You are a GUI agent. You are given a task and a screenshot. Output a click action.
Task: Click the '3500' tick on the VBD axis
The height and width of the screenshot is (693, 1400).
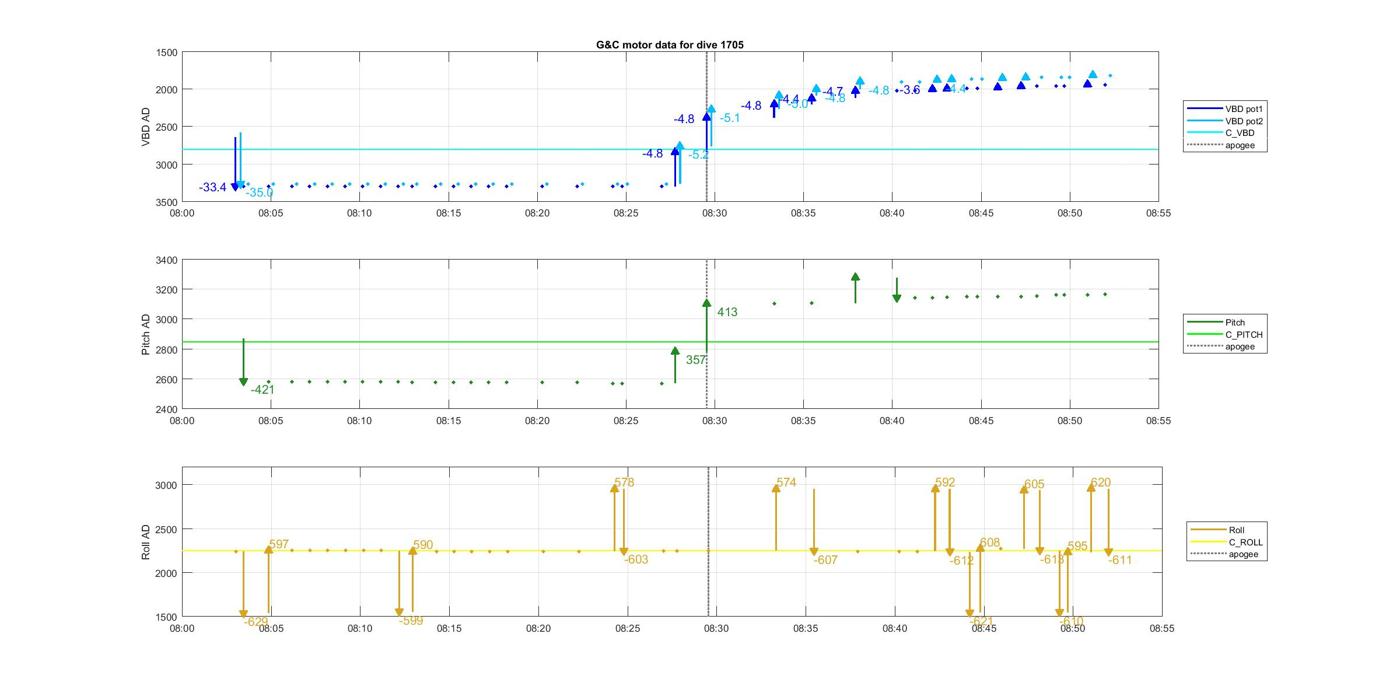(x=167, y=203)
